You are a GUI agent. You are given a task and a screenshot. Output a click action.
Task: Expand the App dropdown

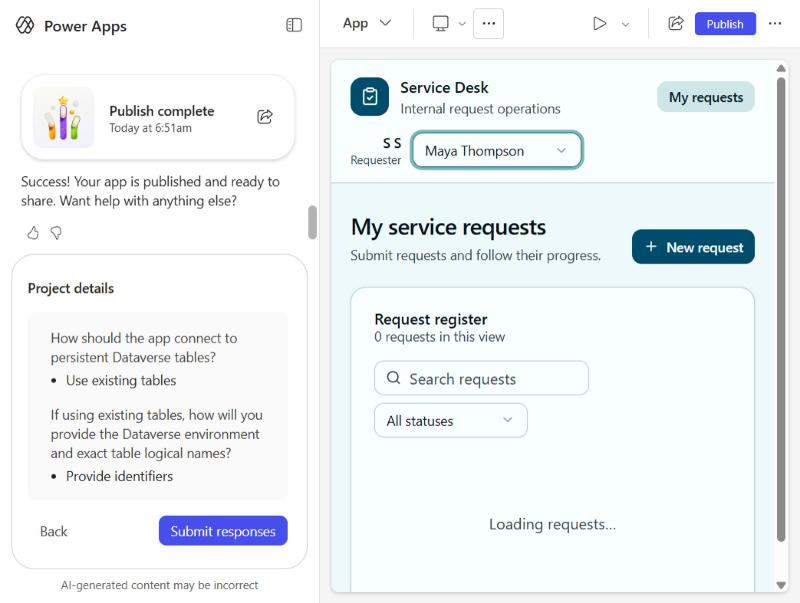point(367,23)
